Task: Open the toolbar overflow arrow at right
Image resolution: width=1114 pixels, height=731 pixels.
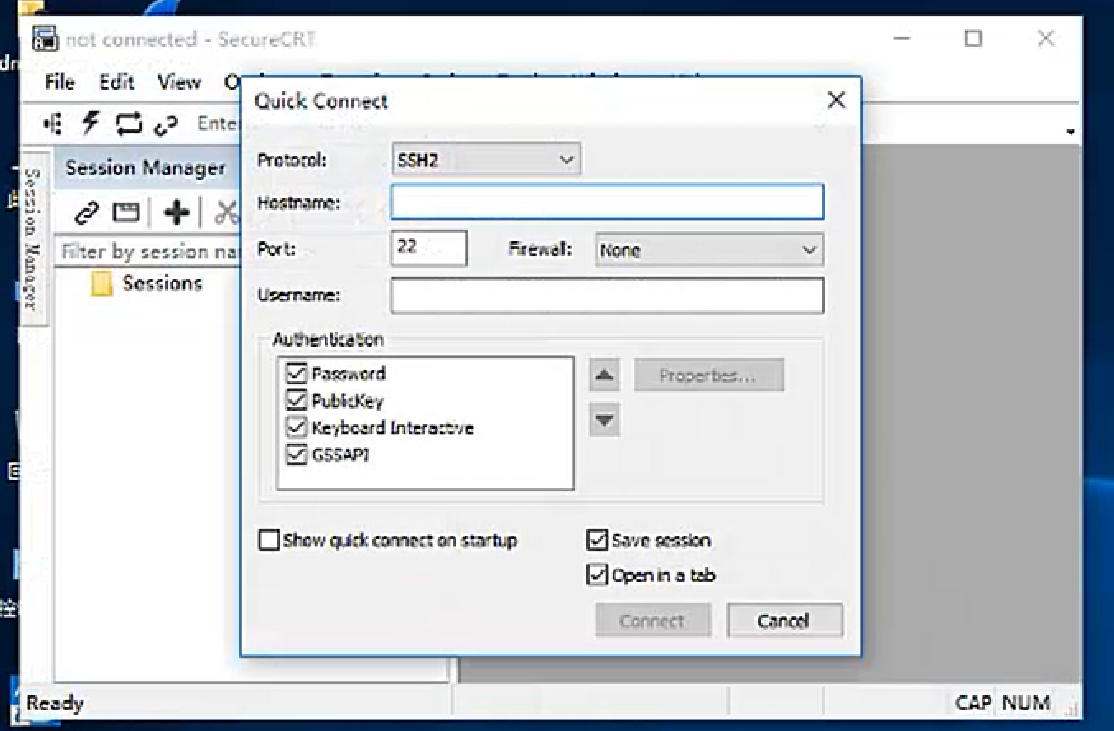Action: pos(1070,131)
